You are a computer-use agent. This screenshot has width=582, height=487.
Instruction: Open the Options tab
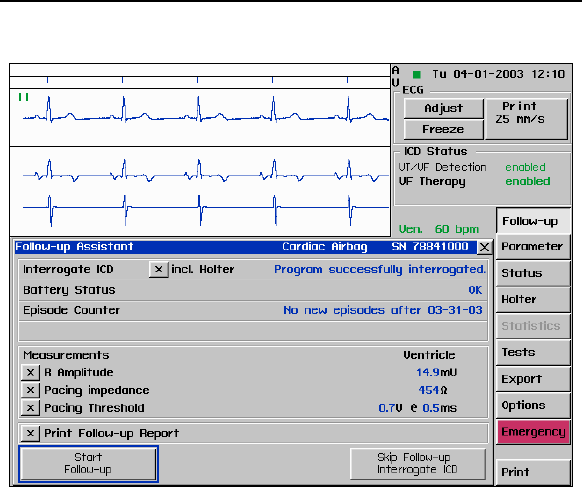click(533, 405)
